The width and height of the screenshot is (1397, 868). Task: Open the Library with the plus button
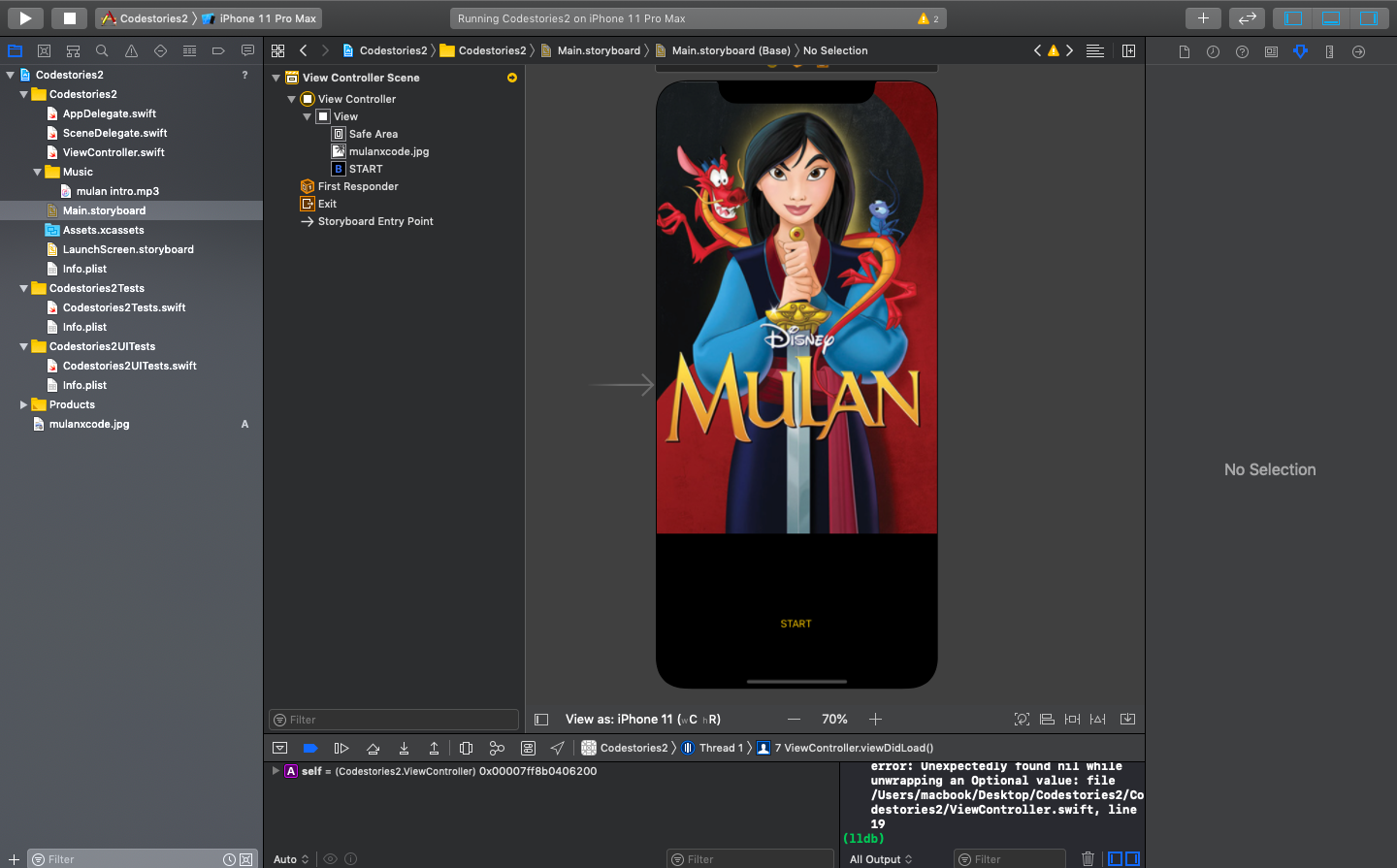1203,17
